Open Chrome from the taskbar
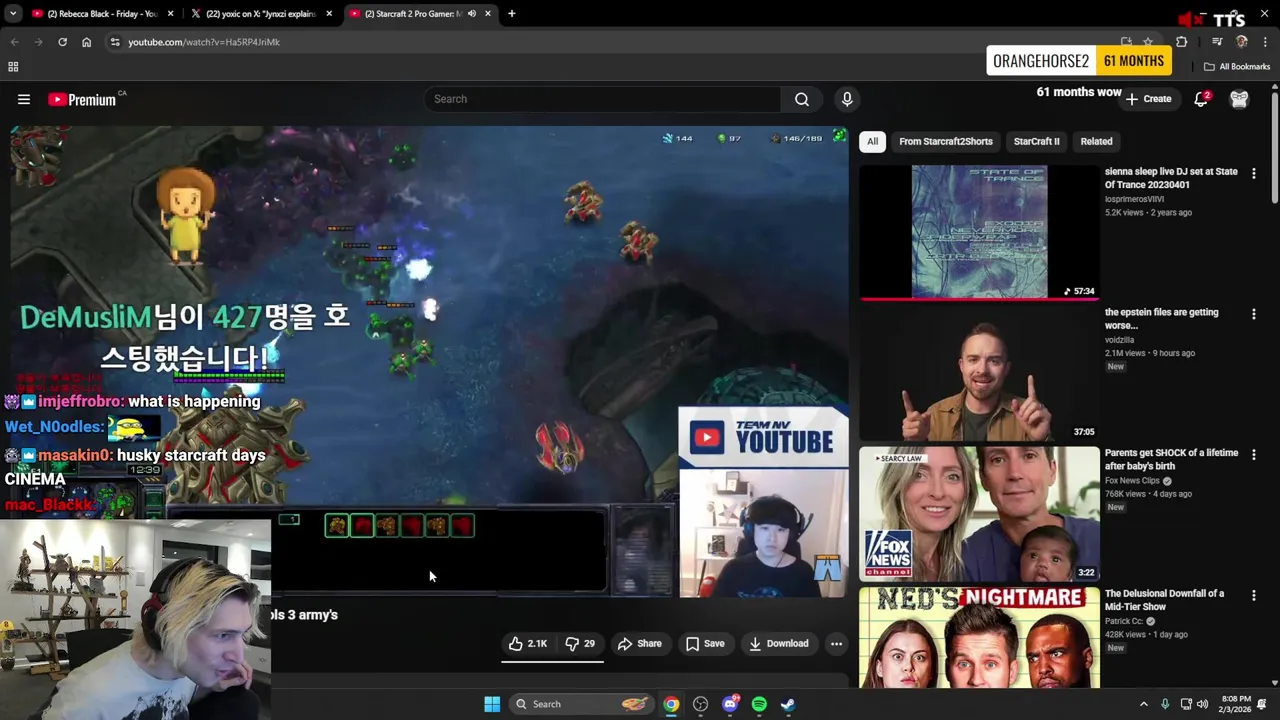This screenshot has width=1280, height=720. point(671,704)
